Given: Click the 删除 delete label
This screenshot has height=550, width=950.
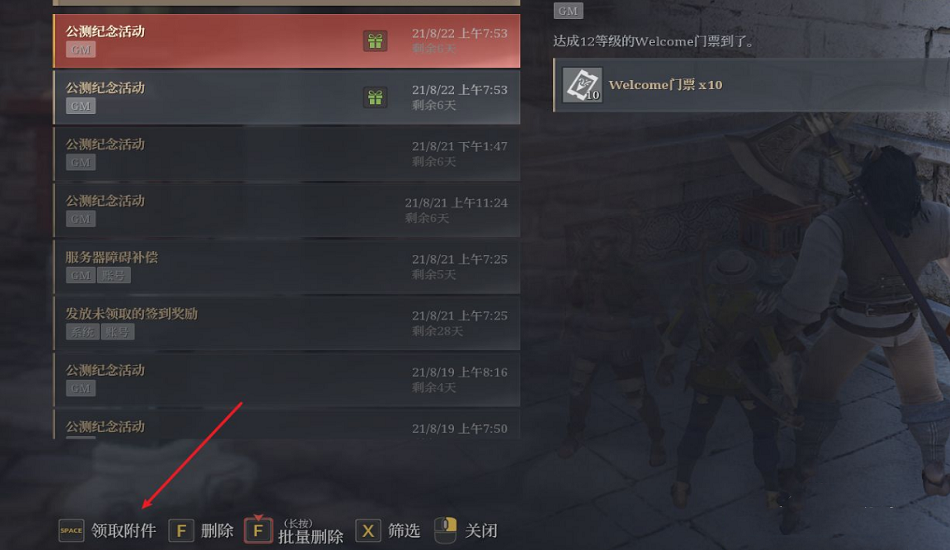Looking at the screenshot, I should (217, 531).
